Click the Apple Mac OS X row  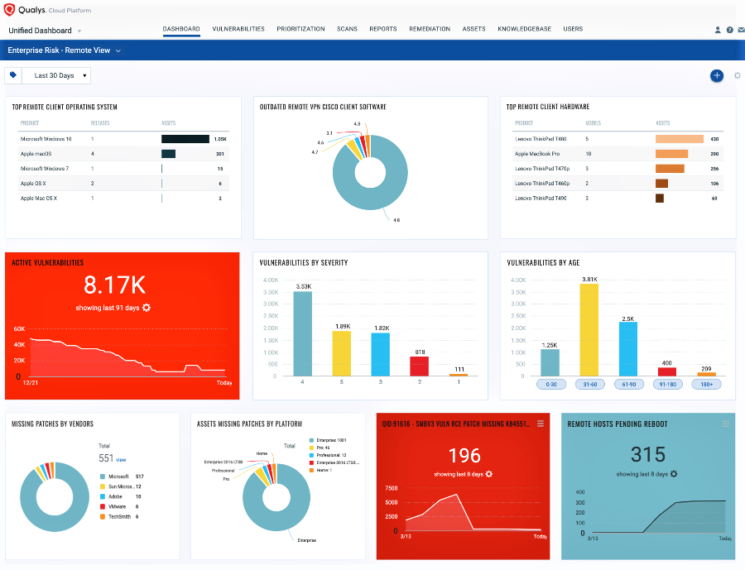point(123,198)
